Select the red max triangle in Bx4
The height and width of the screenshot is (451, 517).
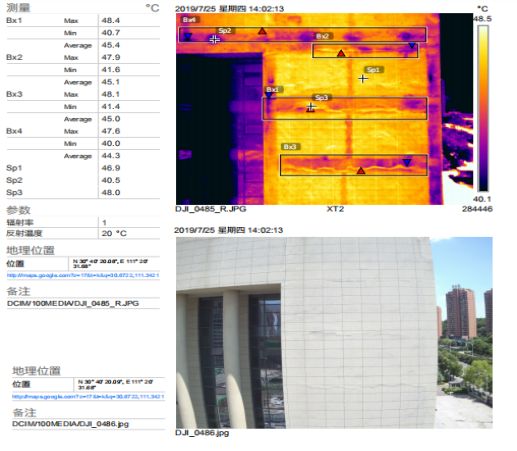262,31
